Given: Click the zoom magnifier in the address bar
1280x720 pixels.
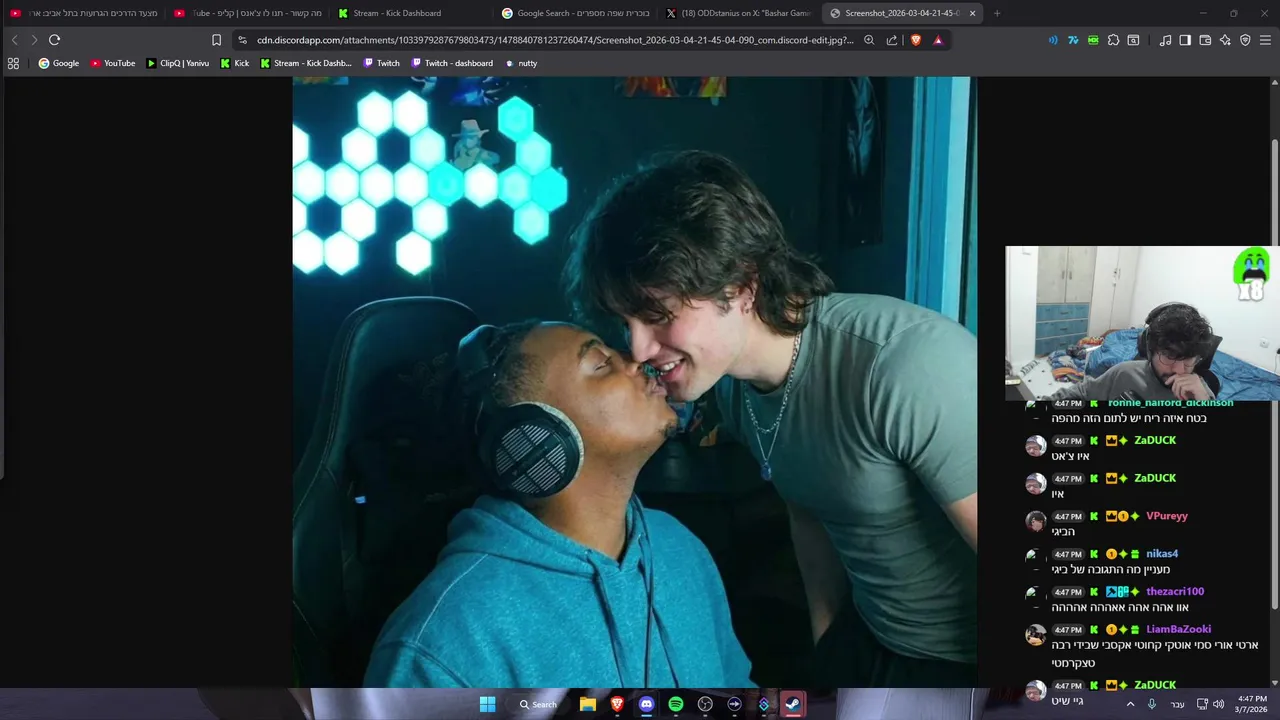Looking at the screenshot, I should click(869, 40).
